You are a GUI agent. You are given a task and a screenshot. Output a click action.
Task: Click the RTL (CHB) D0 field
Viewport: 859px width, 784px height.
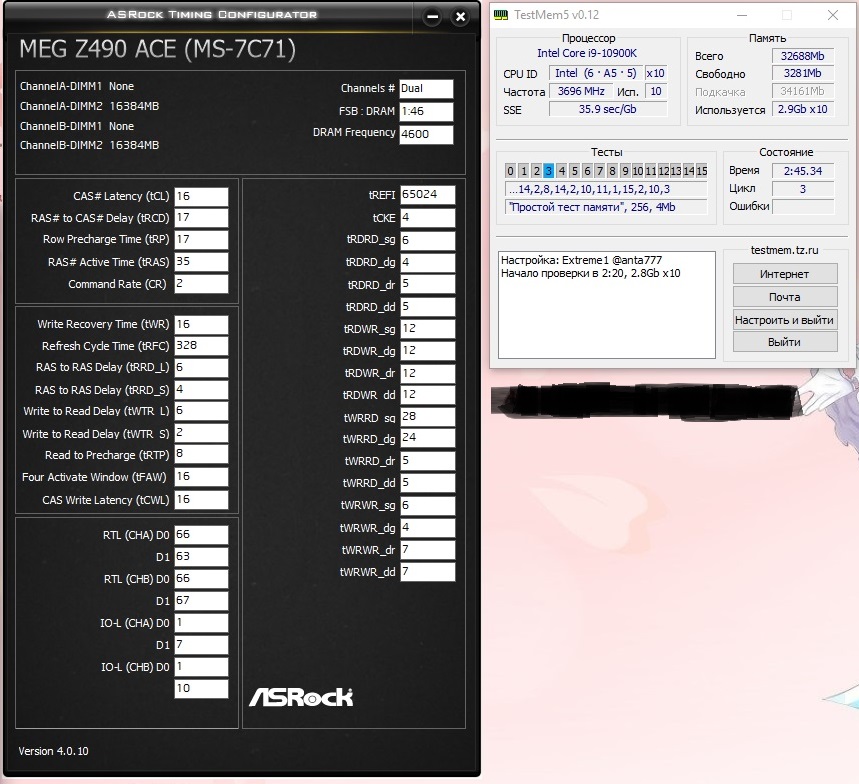[201, 579]
